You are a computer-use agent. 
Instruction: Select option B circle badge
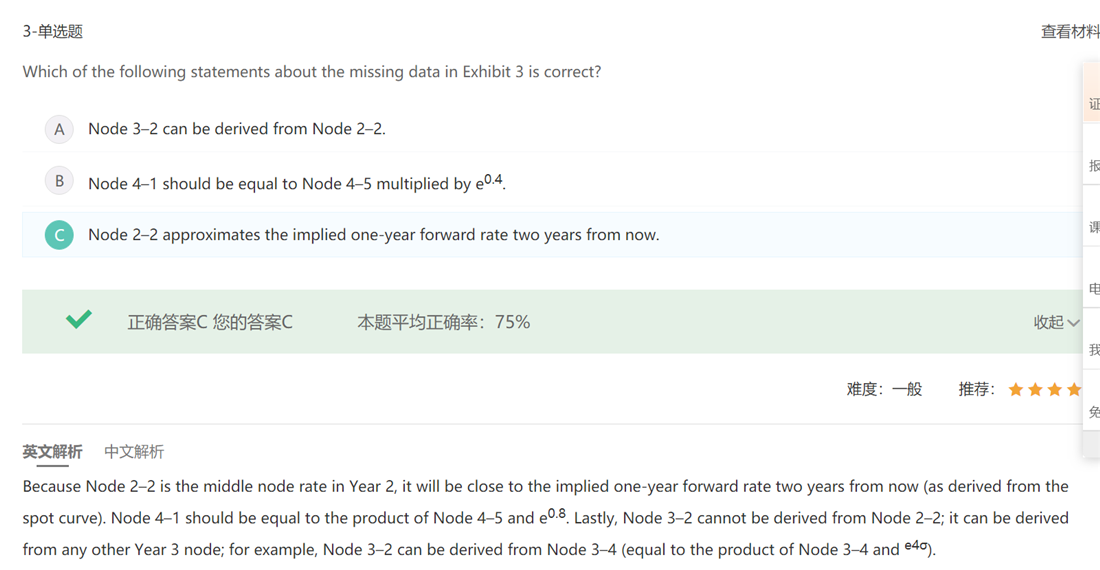(x=59, y=181)
